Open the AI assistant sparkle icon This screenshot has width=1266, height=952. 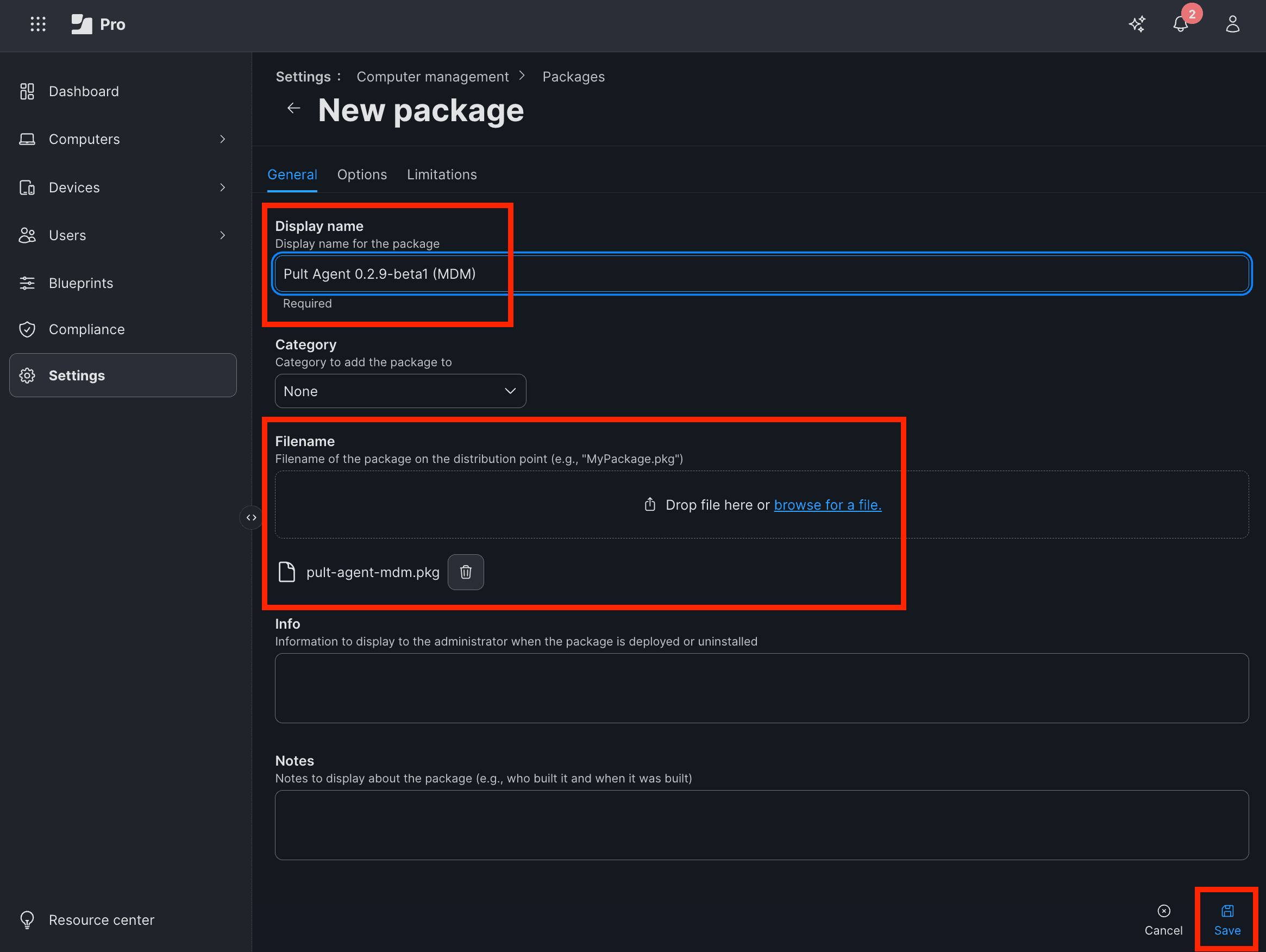[1137, 24]
